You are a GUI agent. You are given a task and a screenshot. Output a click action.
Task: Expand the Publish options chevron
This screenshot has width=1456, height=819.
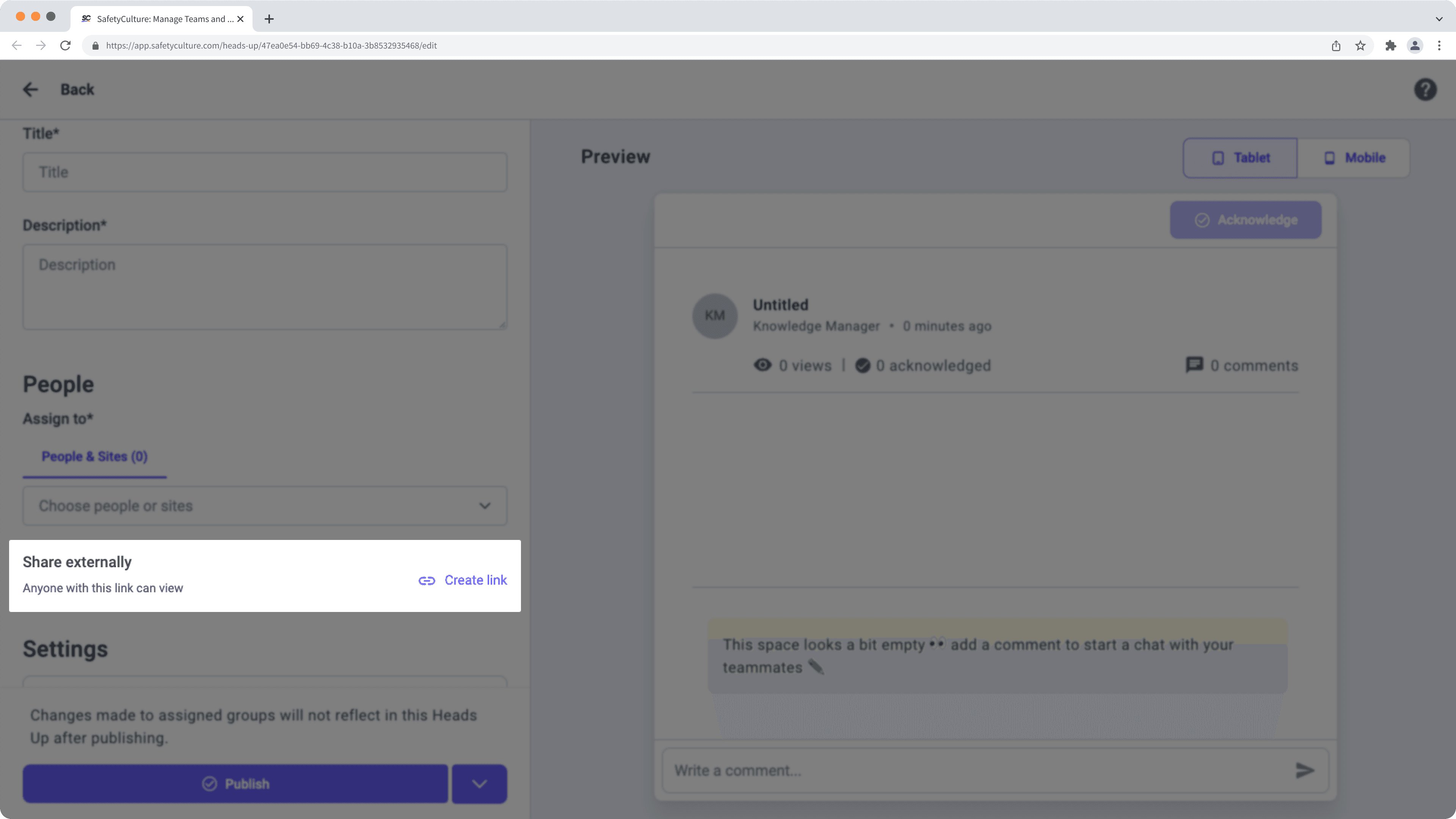(x=479, y=783)
